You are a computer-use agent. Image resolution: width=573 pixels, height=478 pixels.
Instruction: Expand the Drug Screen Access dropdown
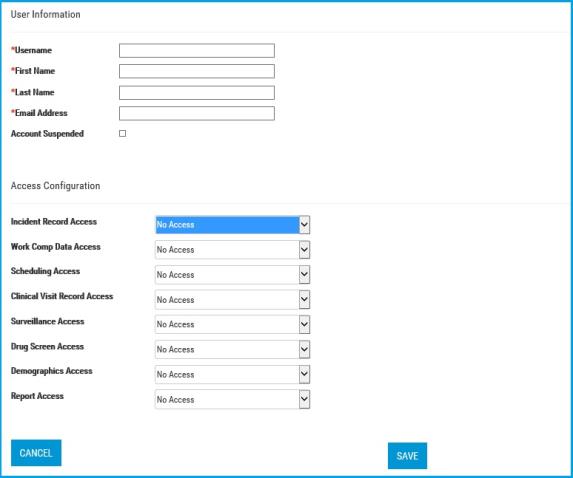(x=232, y=349)
